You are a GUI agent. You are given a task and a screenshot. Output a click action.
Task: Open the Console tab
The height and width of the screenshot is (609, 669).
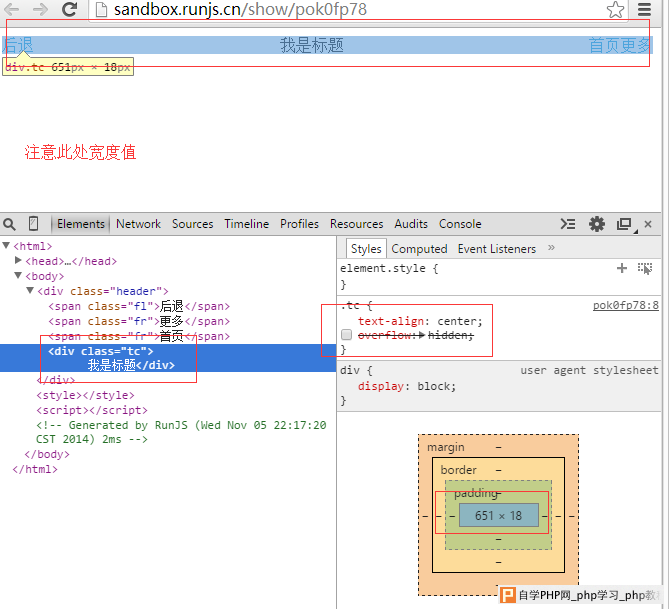(x=460, y=224)
